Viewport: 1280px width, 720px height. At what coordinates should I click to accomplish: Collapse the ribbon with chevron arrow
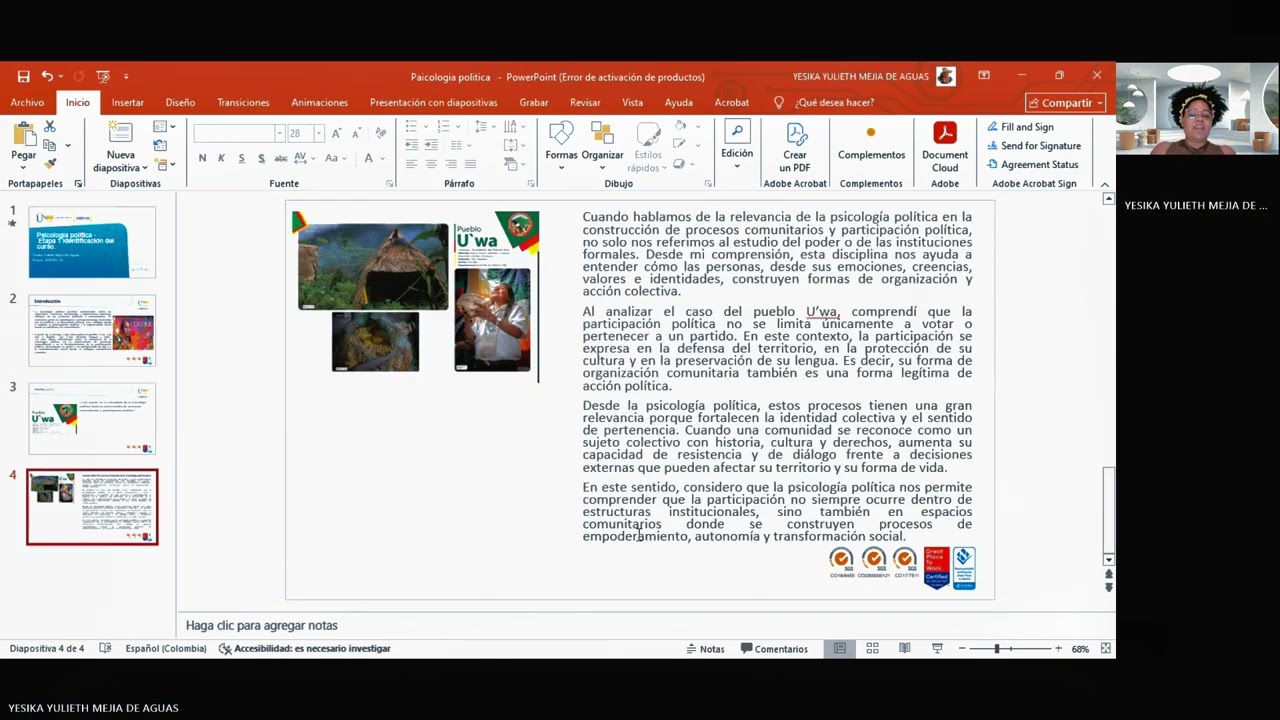pyautogui.click(x=1105, y=184)
